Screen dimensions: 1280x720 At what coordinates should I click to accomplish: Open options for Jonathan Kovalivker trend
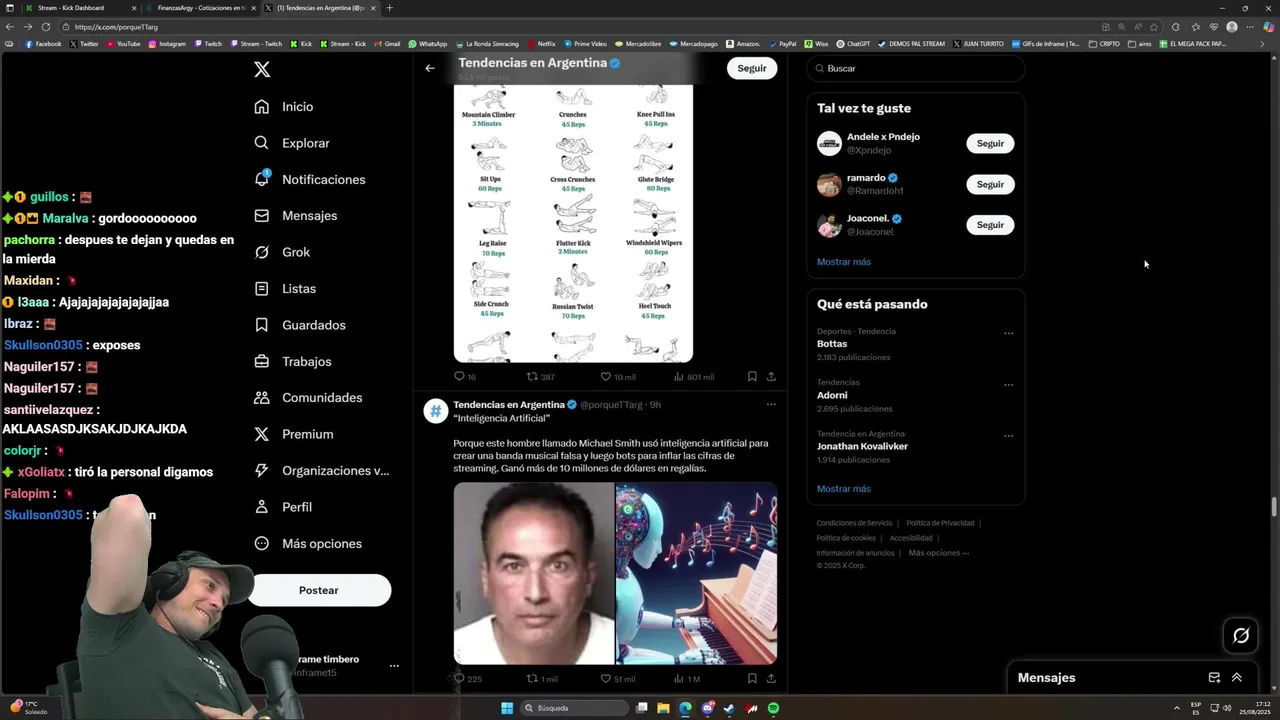pos(1008,436)
